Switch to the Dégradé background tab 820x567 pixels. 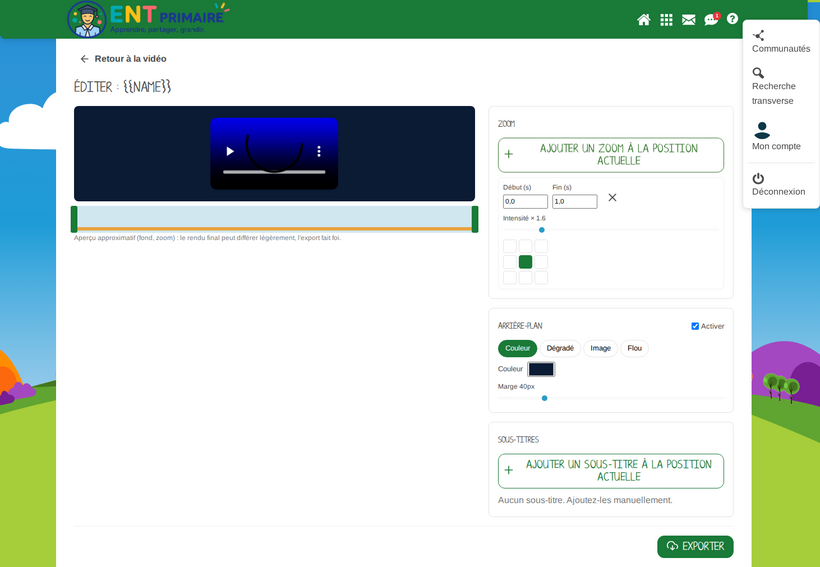[560, 348]
